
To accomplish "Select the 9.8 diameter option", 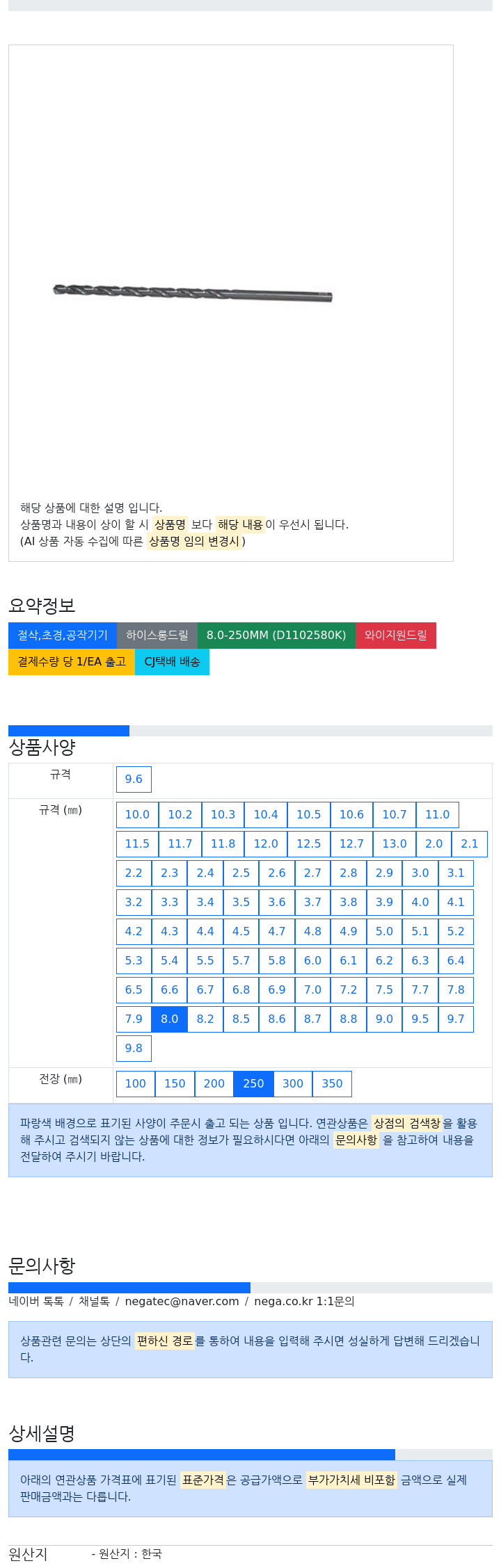I will [134, 1049].
